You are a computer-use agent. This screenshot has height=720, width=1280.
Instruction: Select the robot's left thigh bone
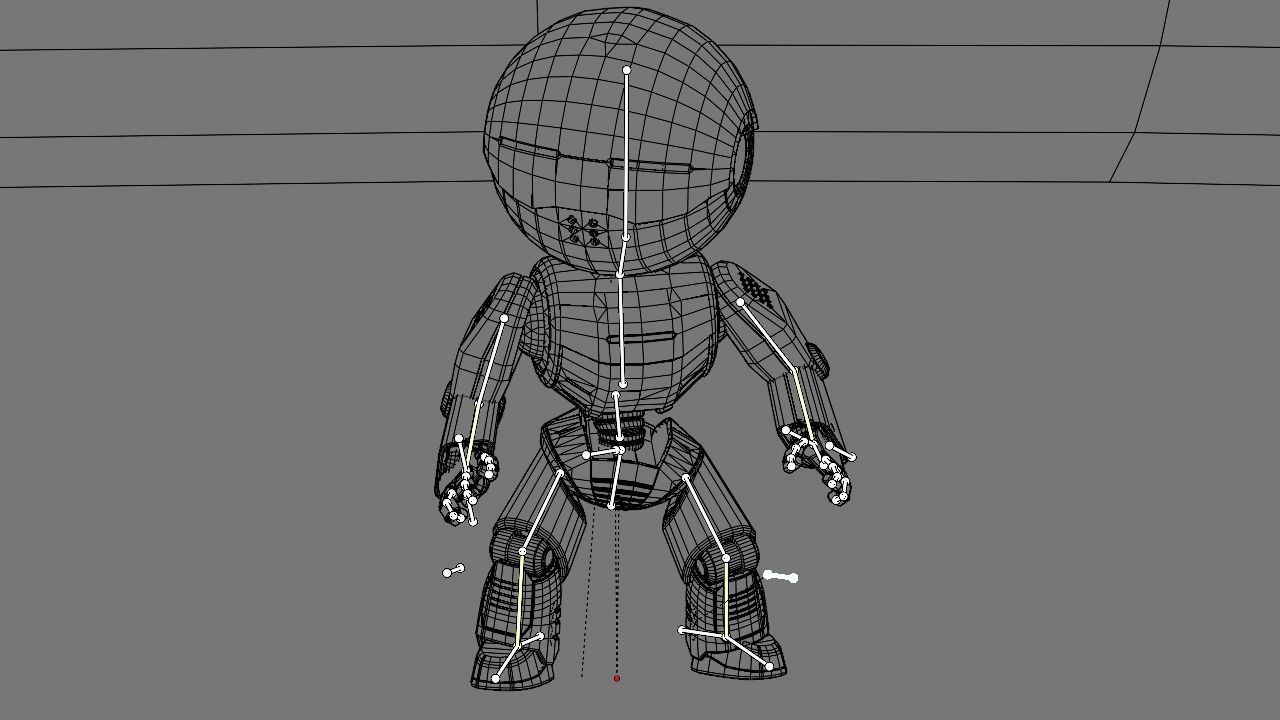pos(706,518)
